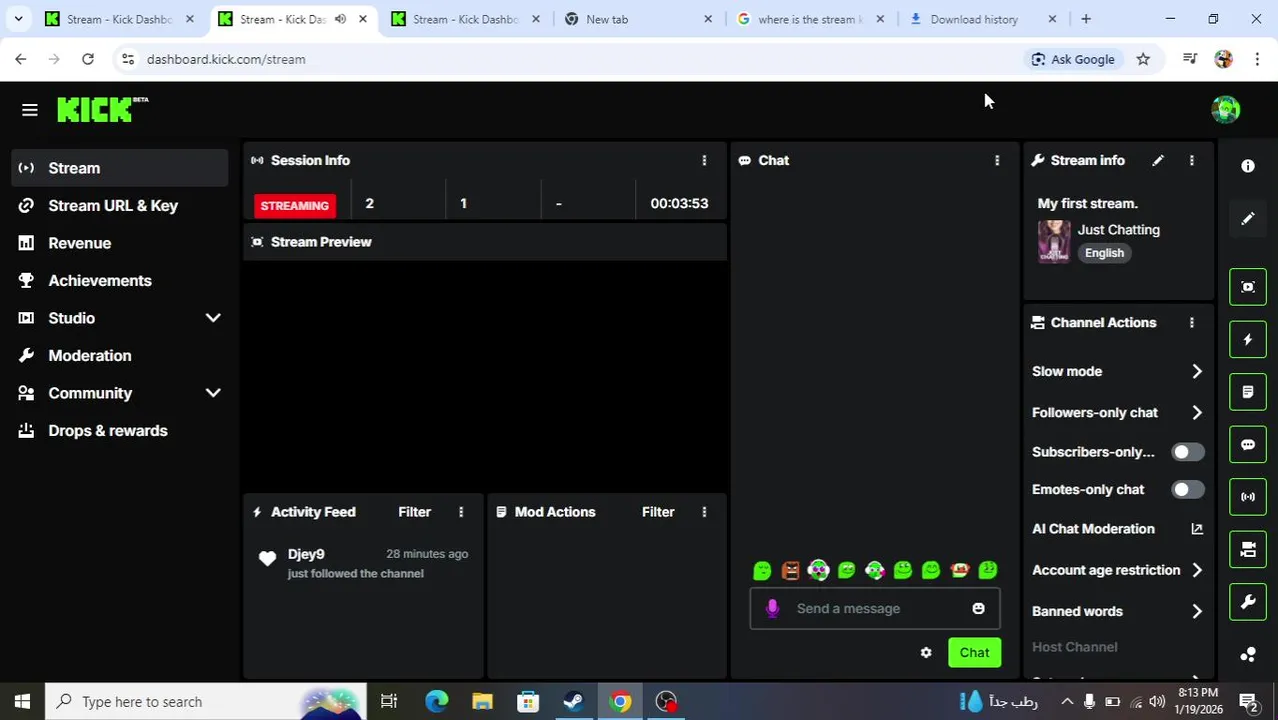Screen dimensions: 1278x720
Task: Edit stream info with the pencil icon
Action: pyautogui.click(x=1158, y=160)
